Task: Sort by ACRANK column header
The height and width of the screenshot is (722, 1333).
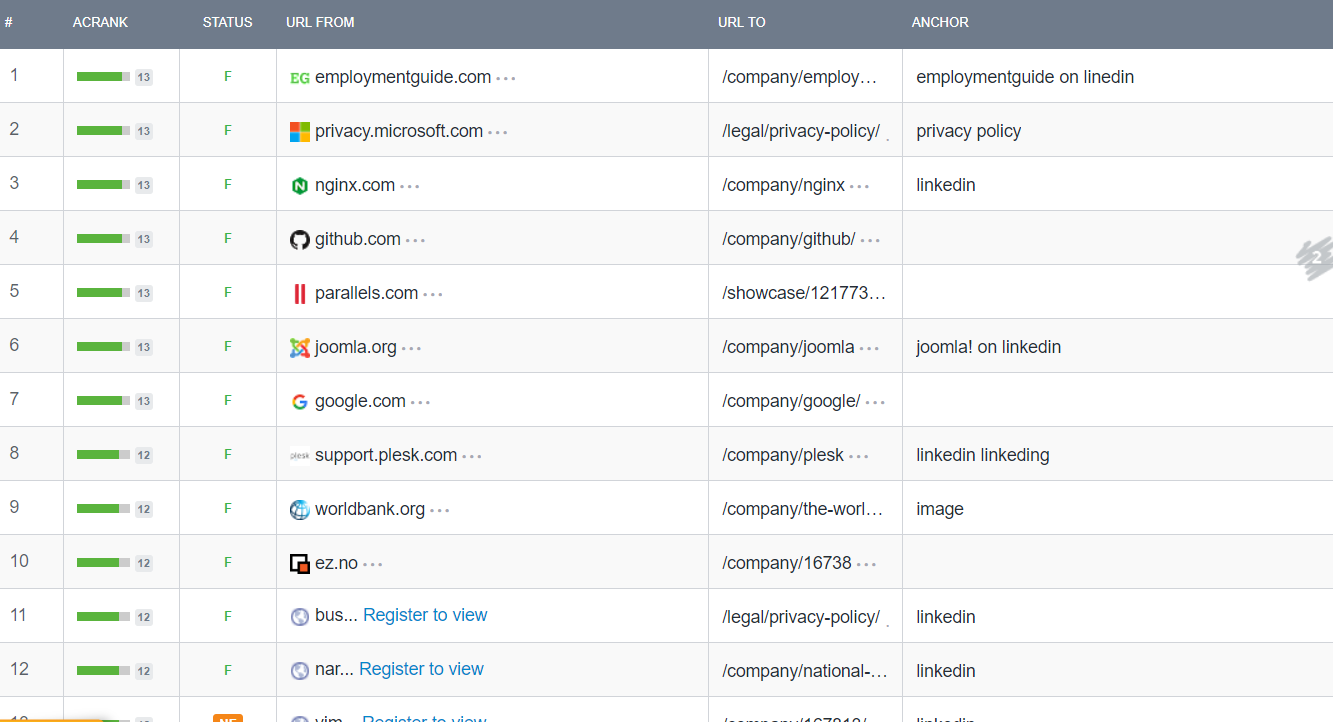Action: 101,22
